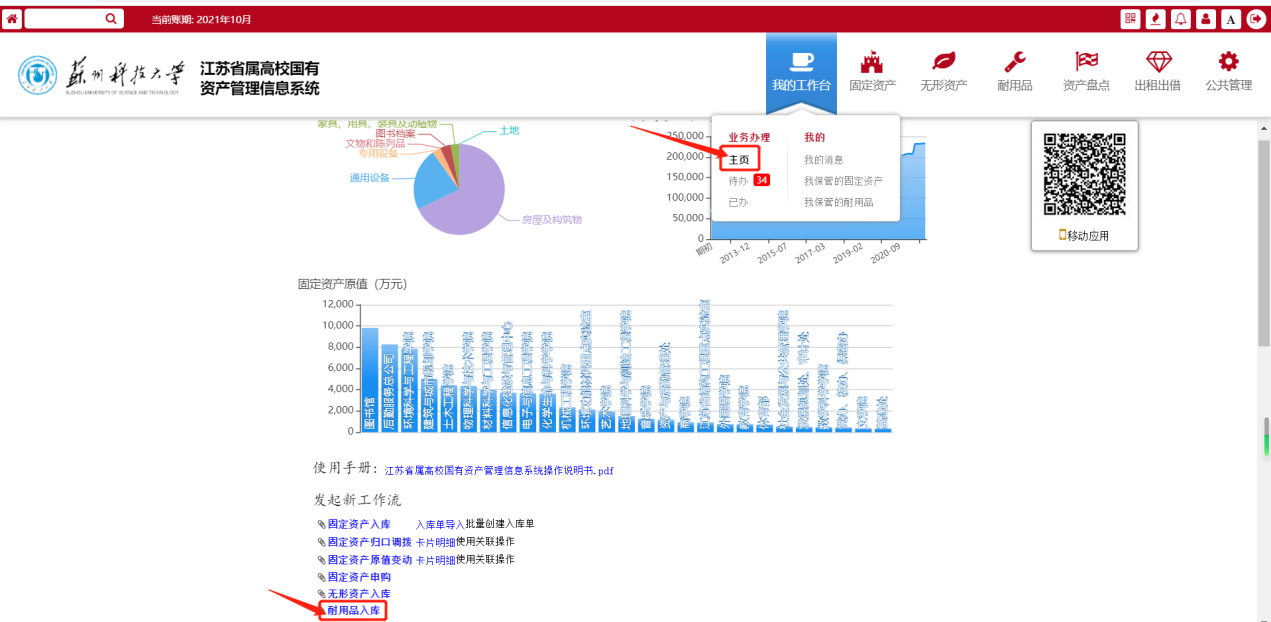This screenshot has height=622, width=1271.
Task: Open the user profile icon
Action: coord(1206,19)
